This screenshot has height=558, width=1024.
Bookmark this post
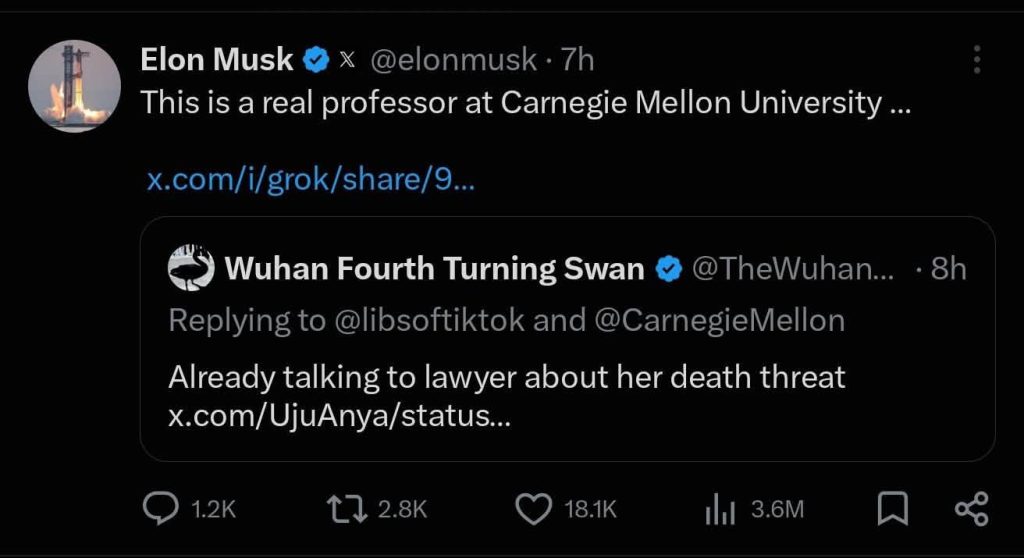click(892, 509)
